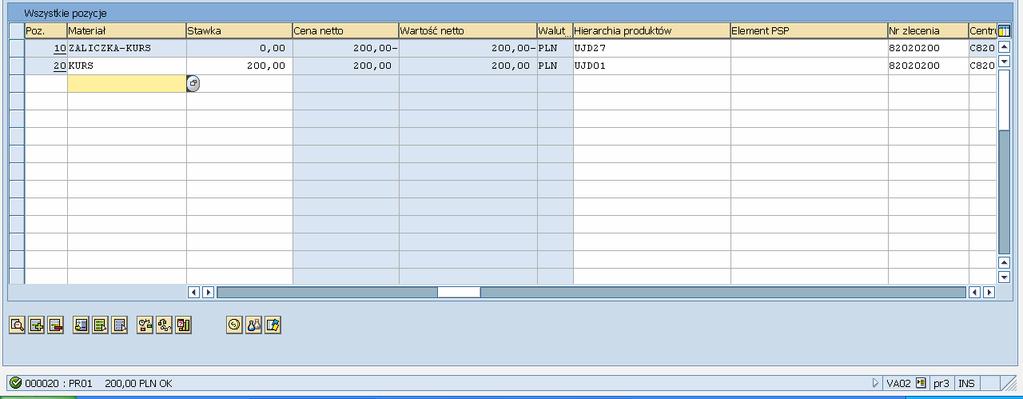Click the 200,00 Stawka cell of item 20
1023x399 pixels.
tap(239, 66)
